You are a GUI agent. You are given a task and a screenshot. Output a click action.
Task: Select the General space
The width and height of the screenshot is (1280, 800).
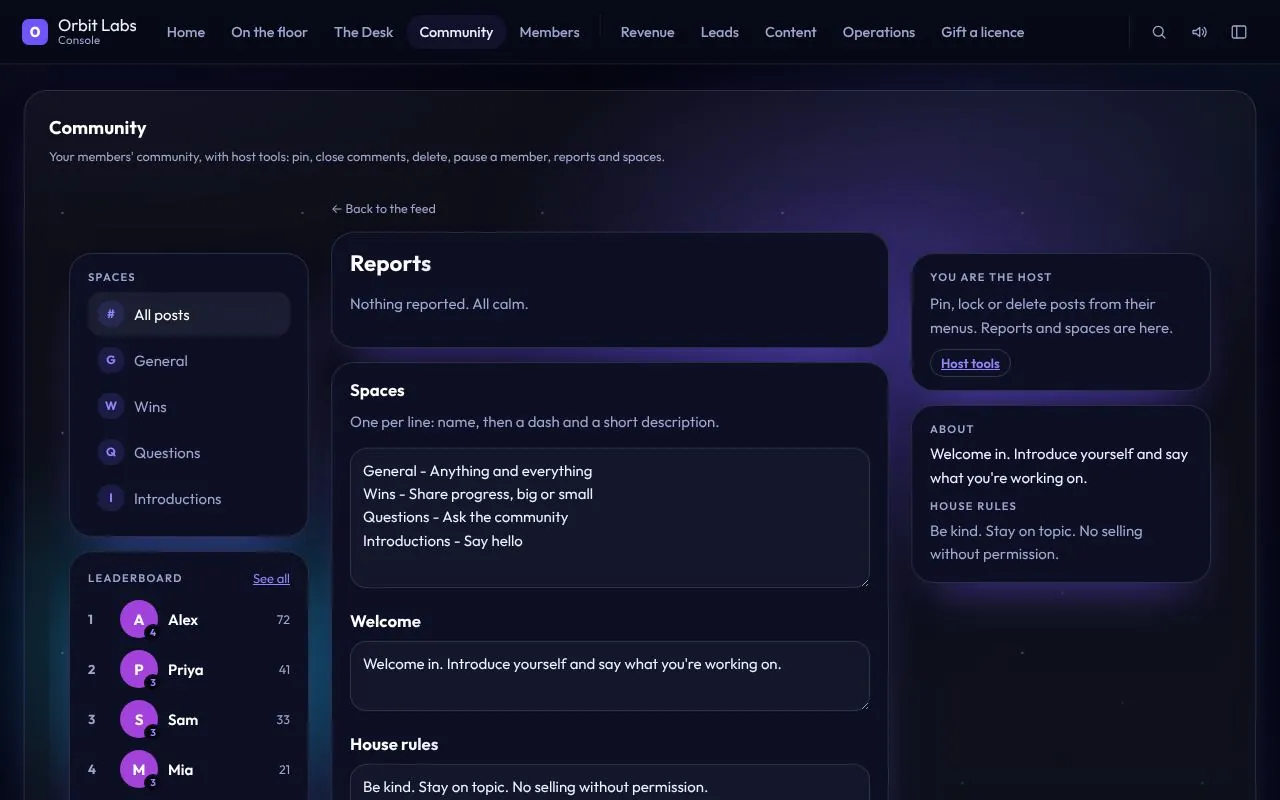189,360
